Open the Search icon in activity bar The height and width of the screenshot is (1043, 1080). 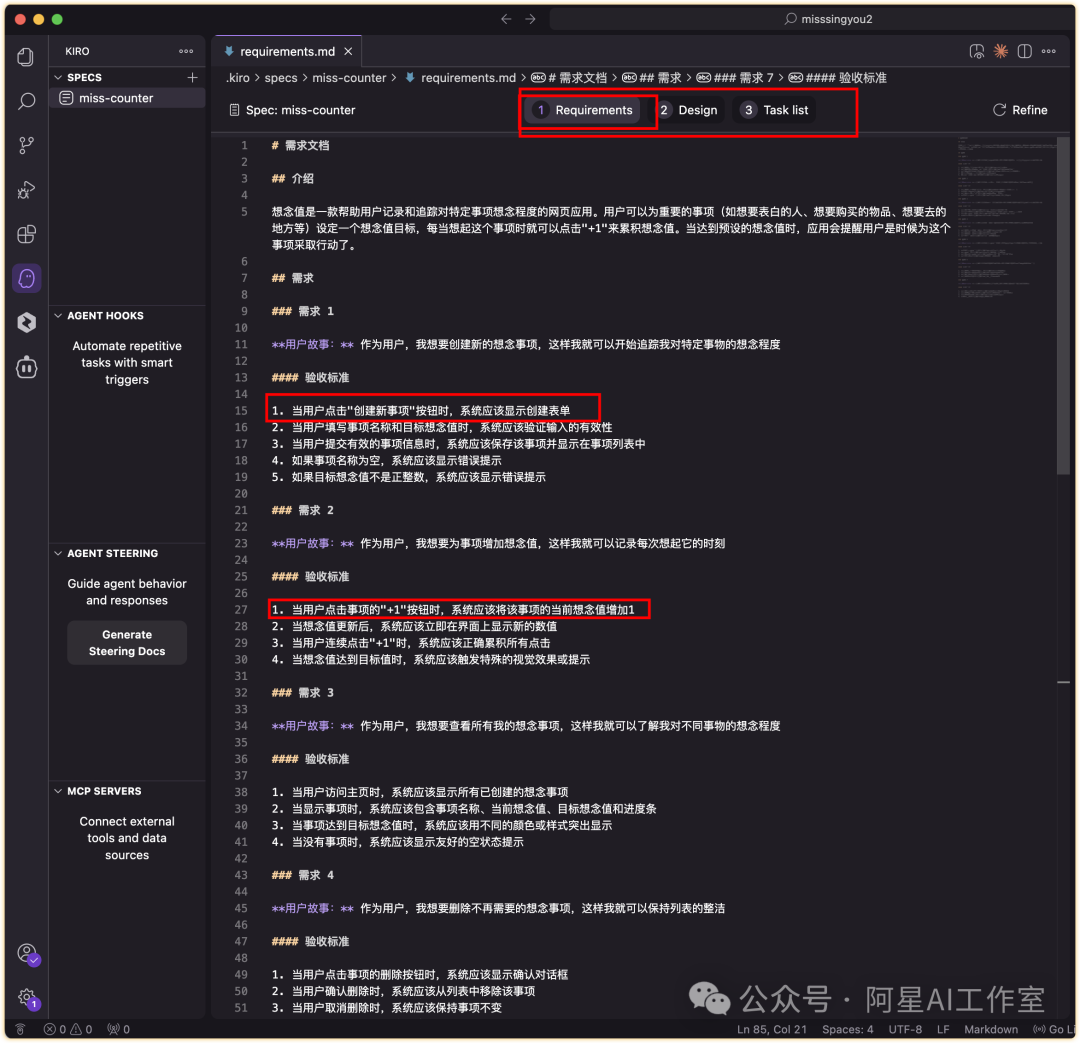pyautogui.click(x=26, y=101)
